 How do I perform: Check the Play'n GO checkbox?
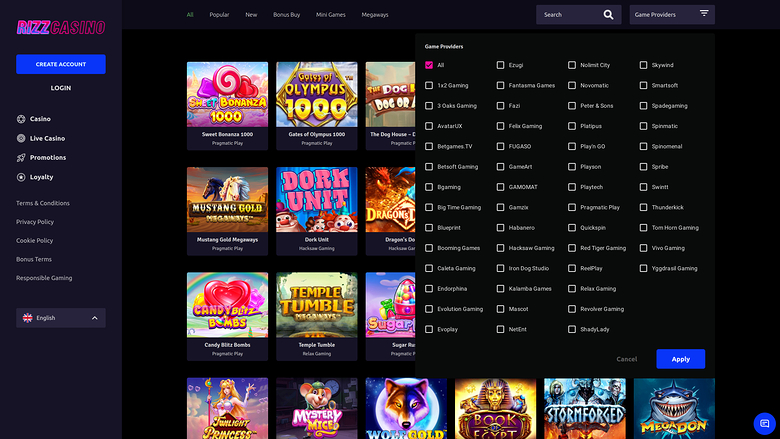572,147
